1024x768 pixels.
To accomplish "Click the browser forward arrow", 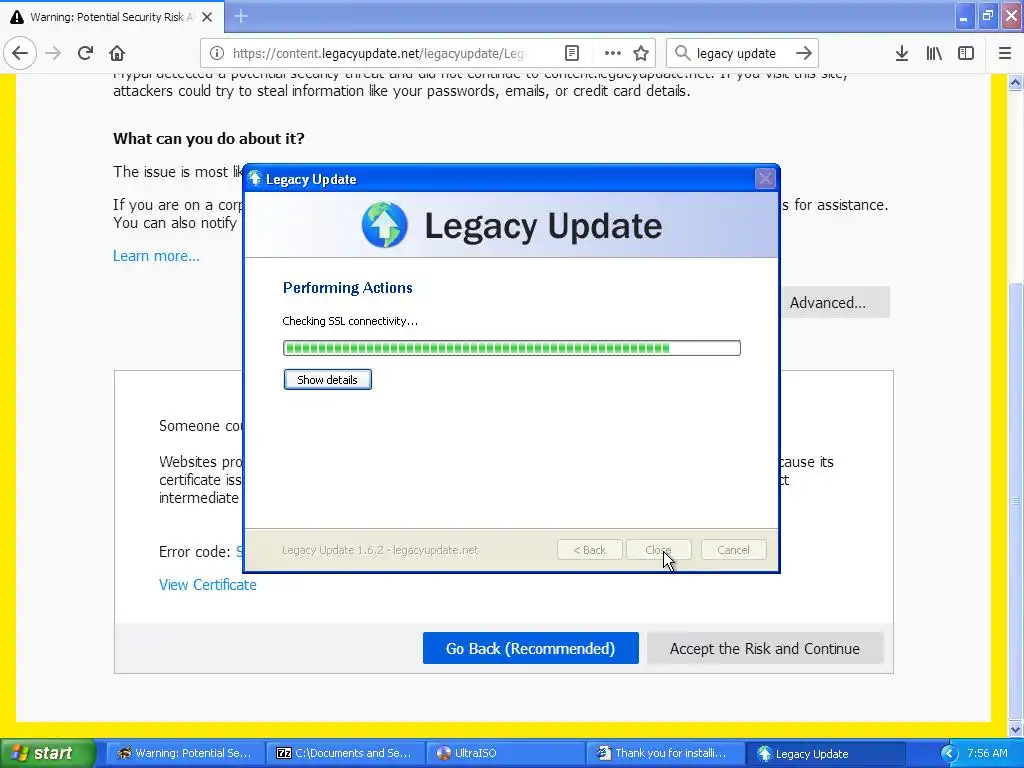I will 54,53.
